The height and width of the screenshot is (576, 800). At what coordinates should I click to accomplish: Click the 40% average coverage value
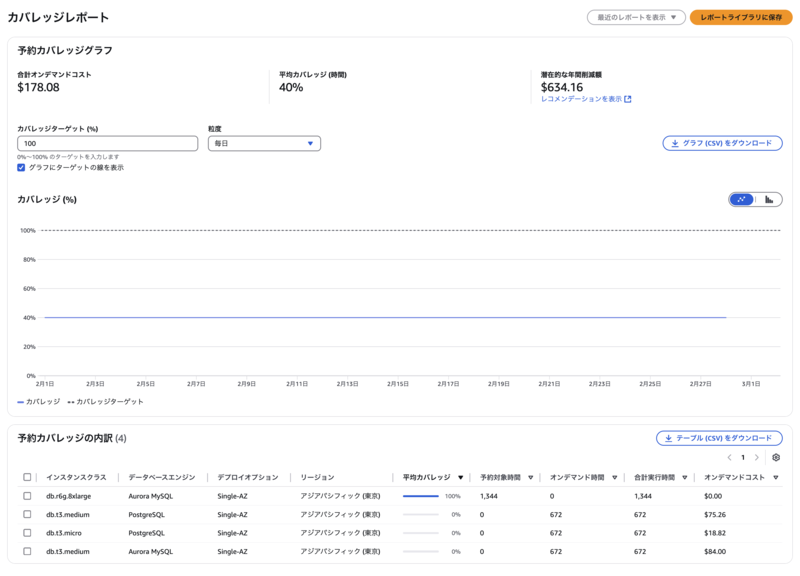tap(291, 87)
